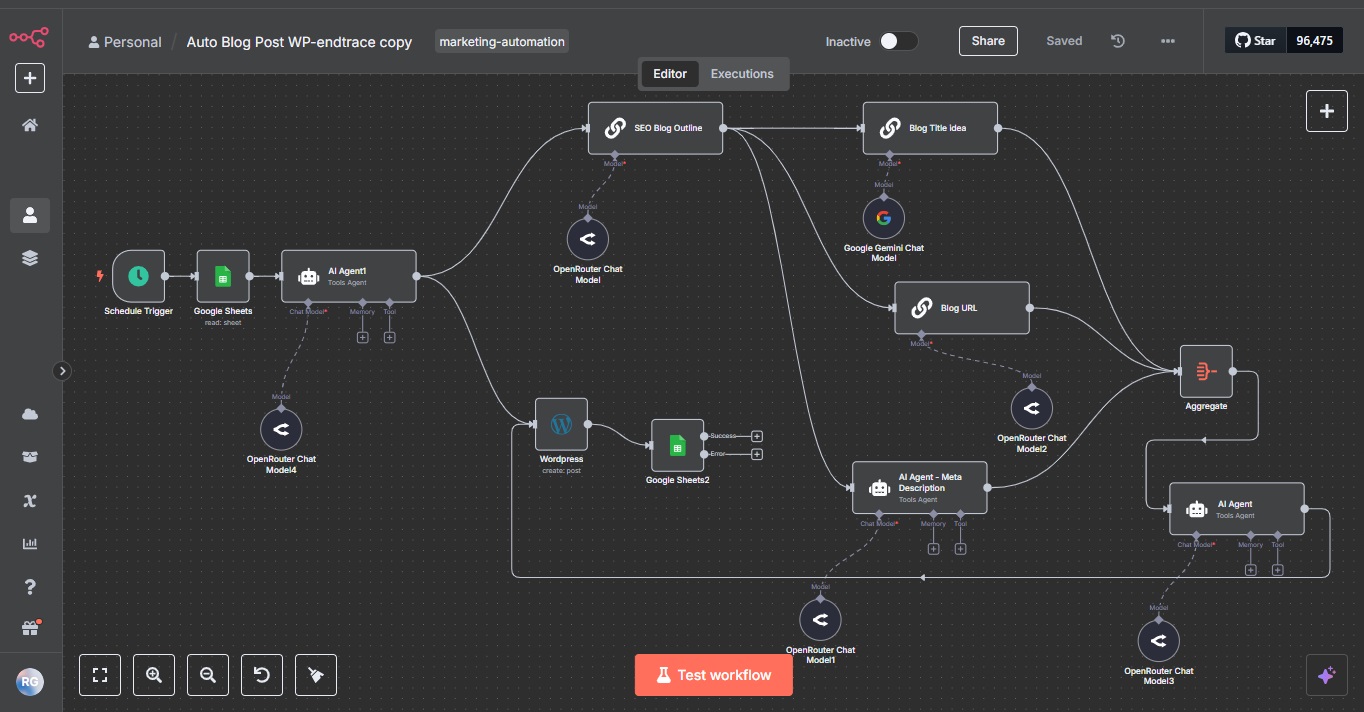Select the AI Agent - Meta Description node
The image size is (1364, 712).
pos(919,488)
